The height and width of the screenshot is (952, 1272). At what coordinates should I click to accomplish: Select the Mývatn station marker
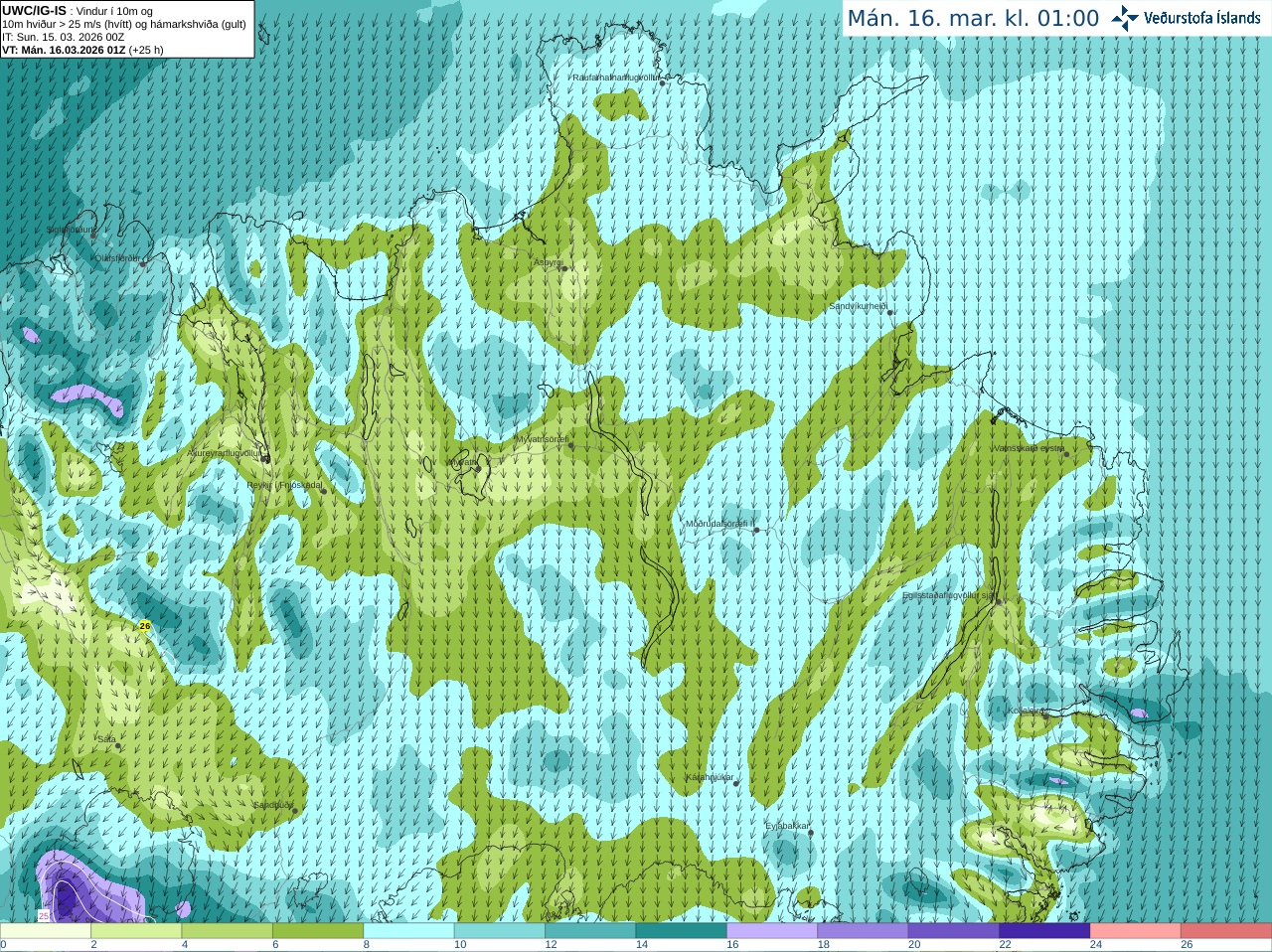click(x=478, y=468)
